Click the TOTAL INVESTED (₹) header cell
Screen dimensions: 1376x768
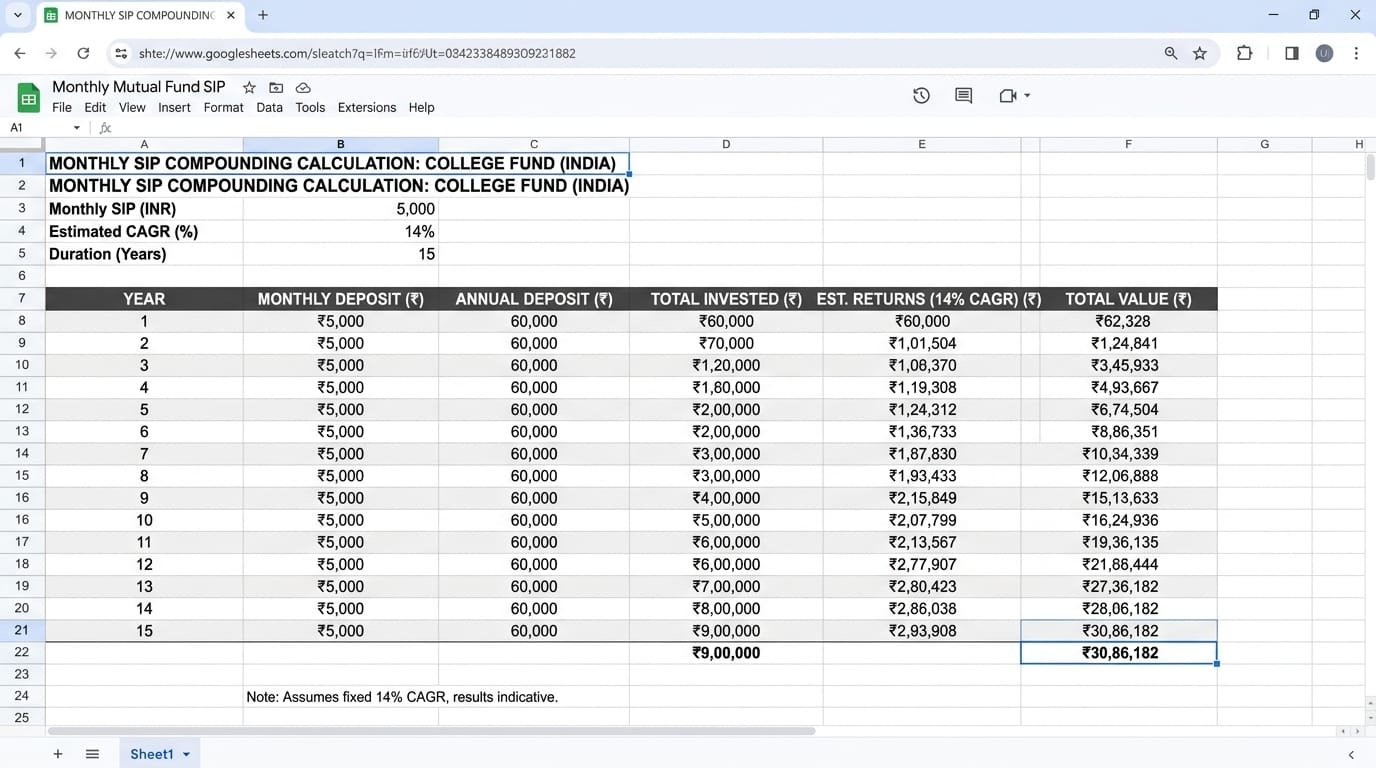(x=726, y=298)
